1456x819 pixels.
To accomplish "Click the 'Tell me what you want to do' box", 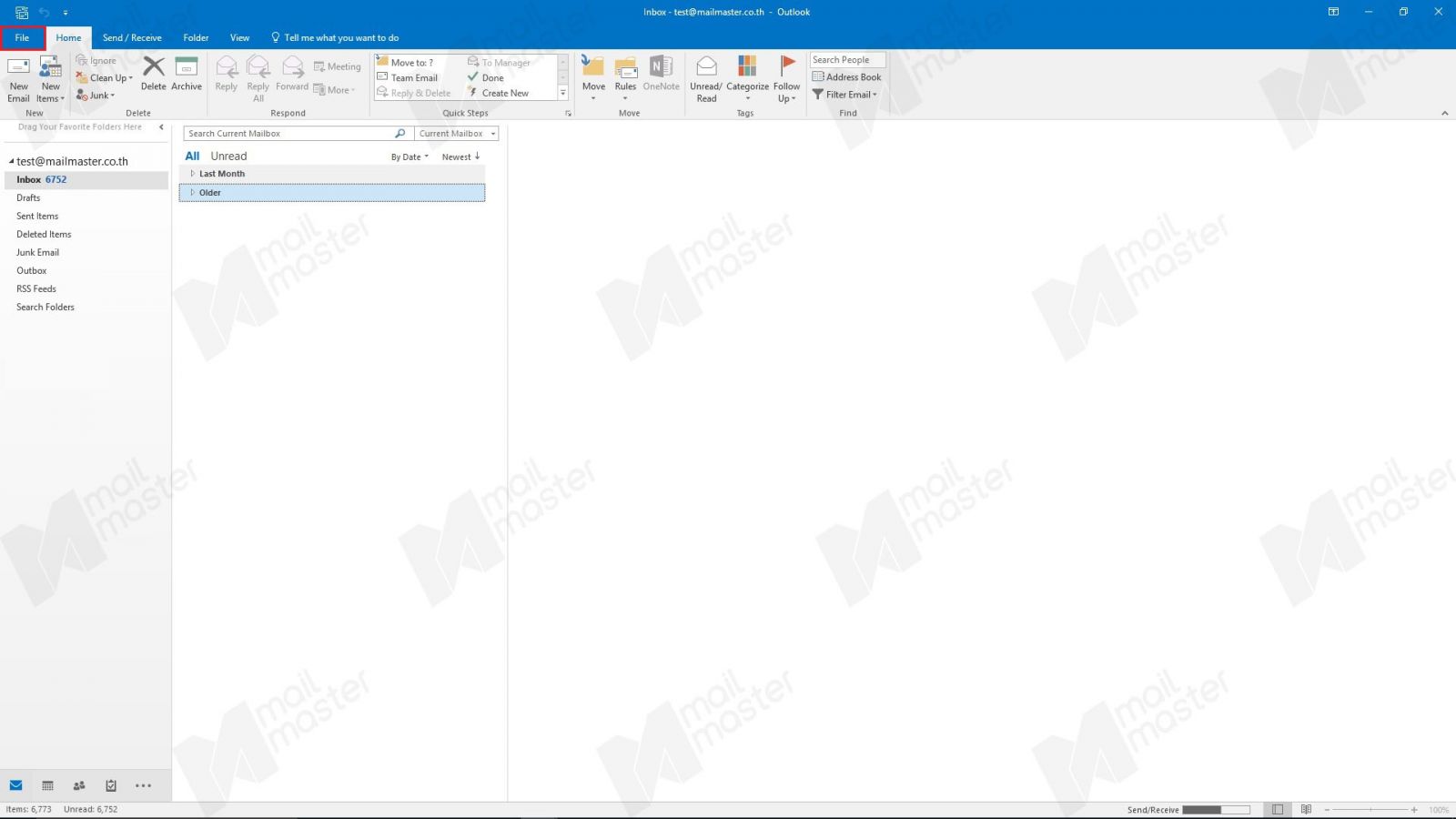I will (335, 38).
